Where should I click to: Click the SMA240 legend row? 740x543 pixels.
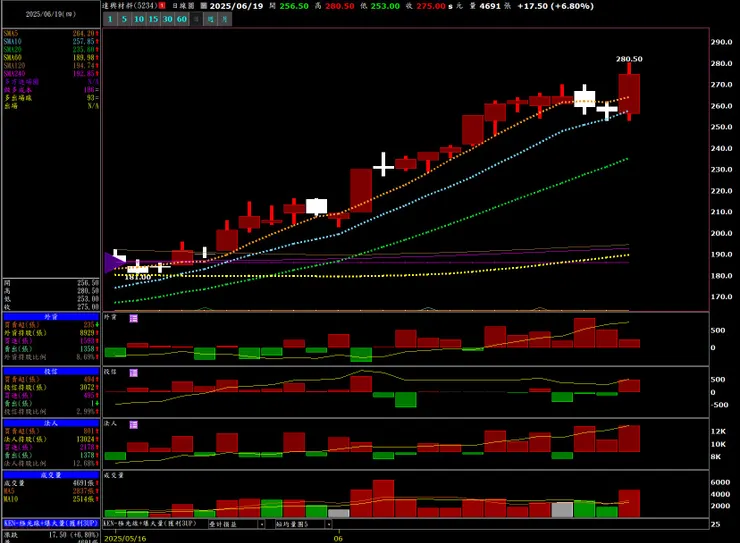click(x=51, y=74)
